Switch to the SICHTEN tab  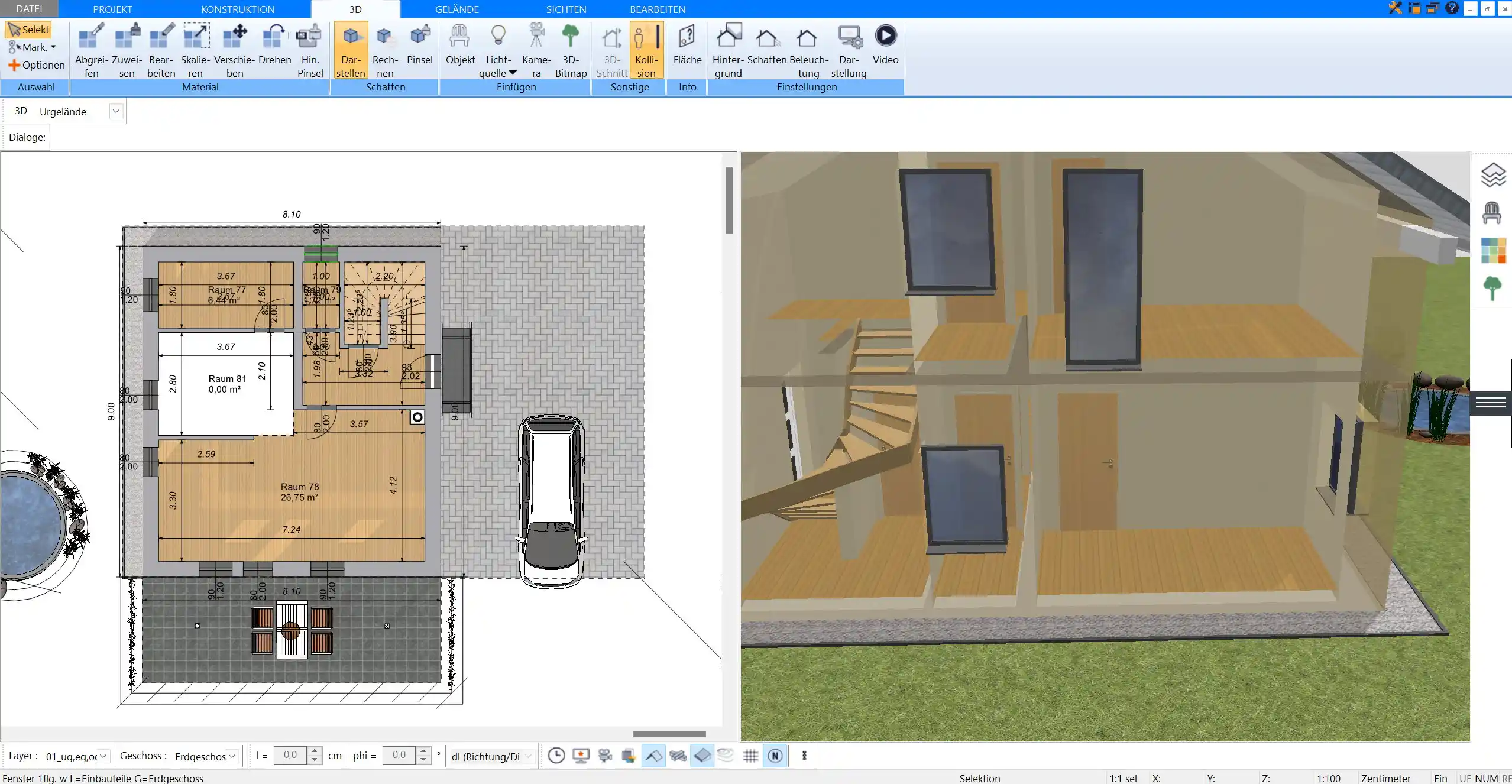(566, 9)
